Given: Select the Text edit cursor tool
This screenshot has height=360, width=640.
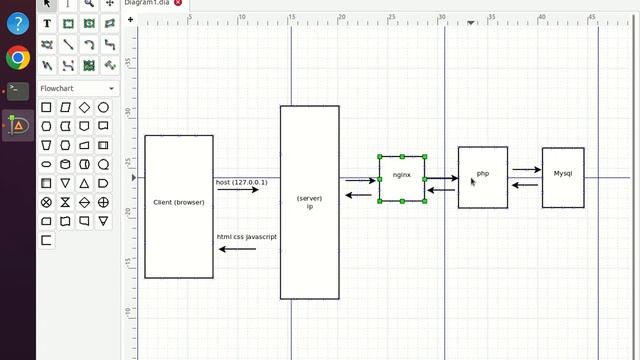Looking at the screenshot, I should tap(68, 4).
